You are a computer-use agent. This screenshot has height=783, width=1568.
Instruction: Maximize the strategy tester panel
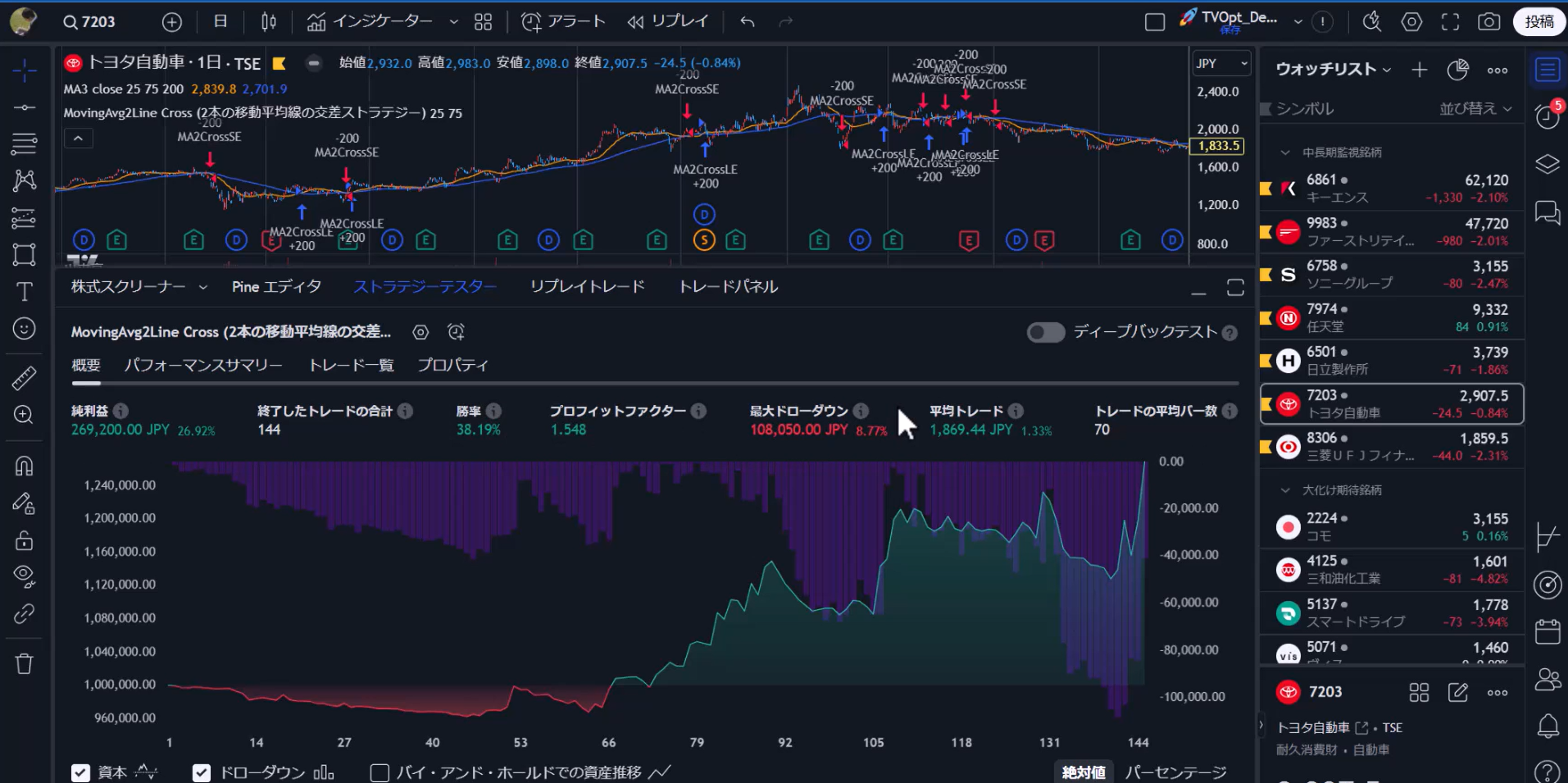click(1235, 288)
